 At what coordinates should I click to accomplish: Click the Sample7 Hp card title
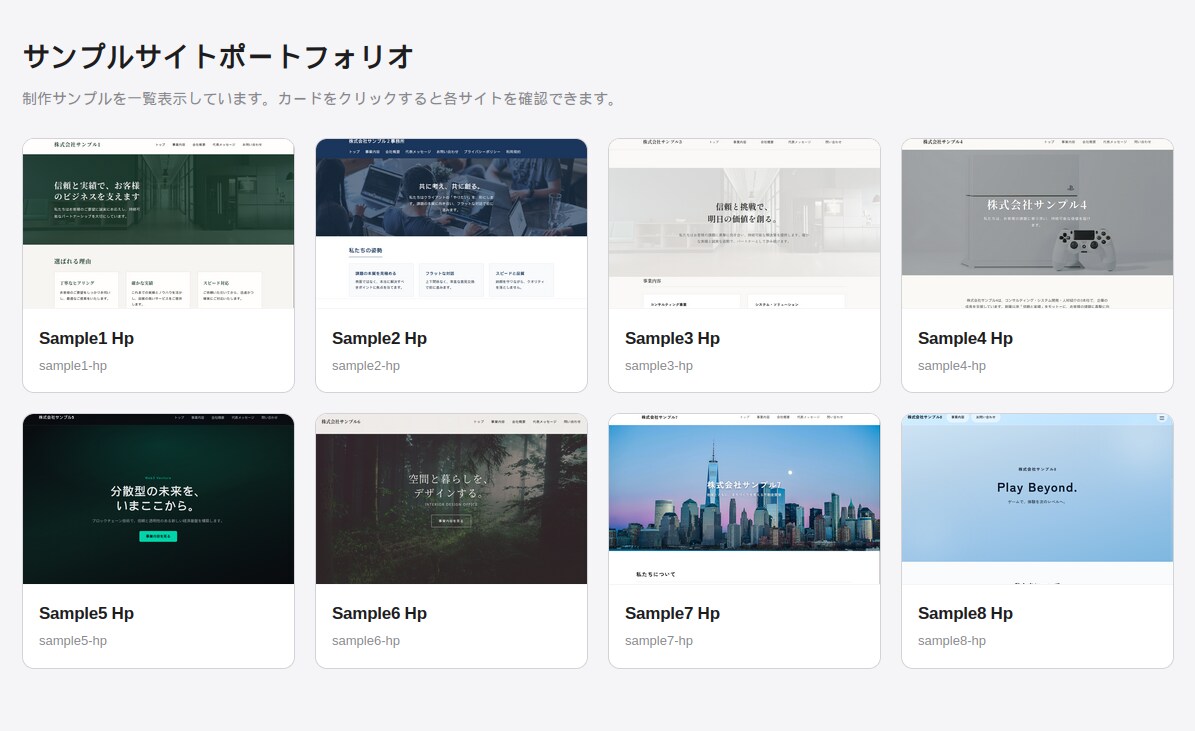click(672, 614)
